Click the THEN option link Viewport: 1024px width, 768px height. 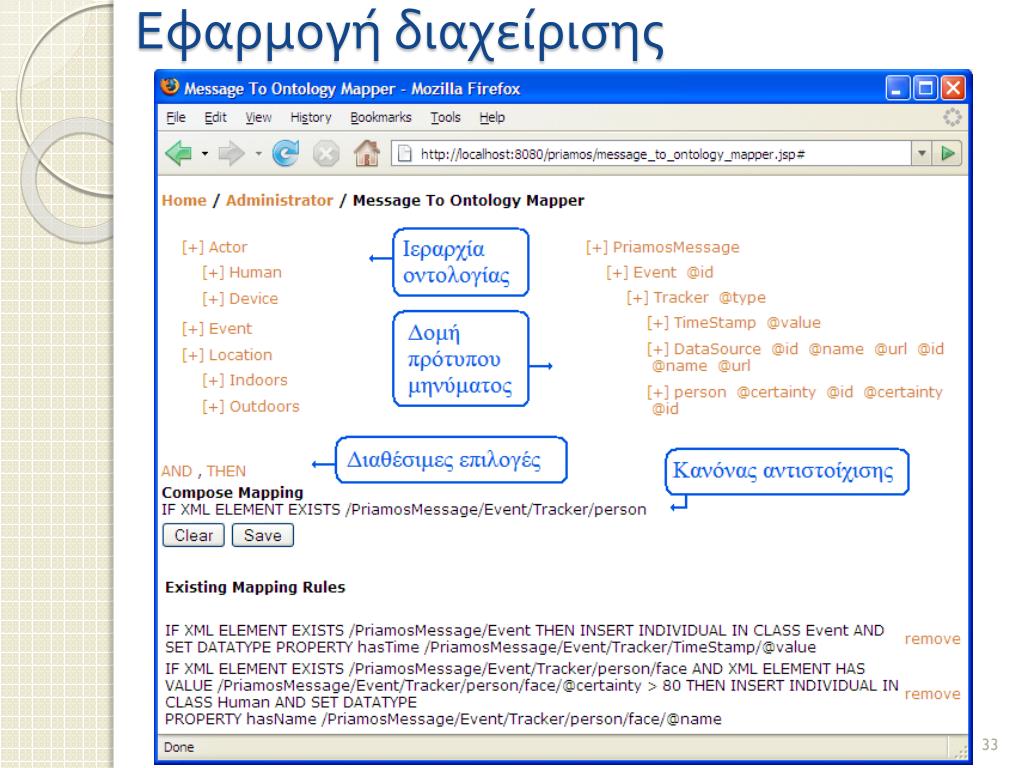[226, 472]
